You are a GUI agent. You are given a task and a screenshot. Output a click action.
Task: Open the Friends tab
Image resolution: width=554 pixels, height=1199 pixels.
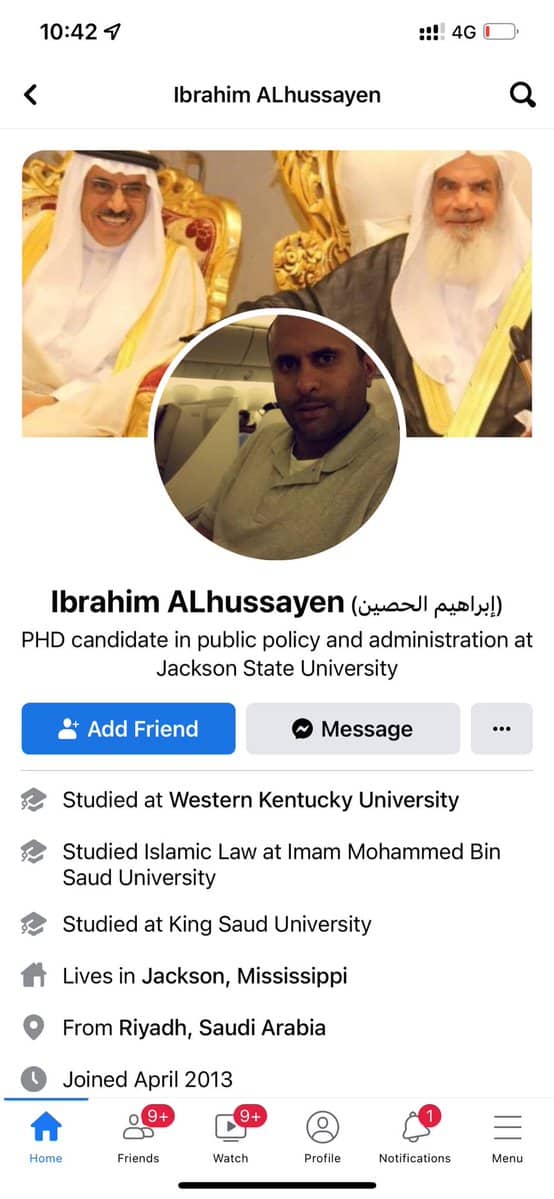click(x=138, y=1137)
